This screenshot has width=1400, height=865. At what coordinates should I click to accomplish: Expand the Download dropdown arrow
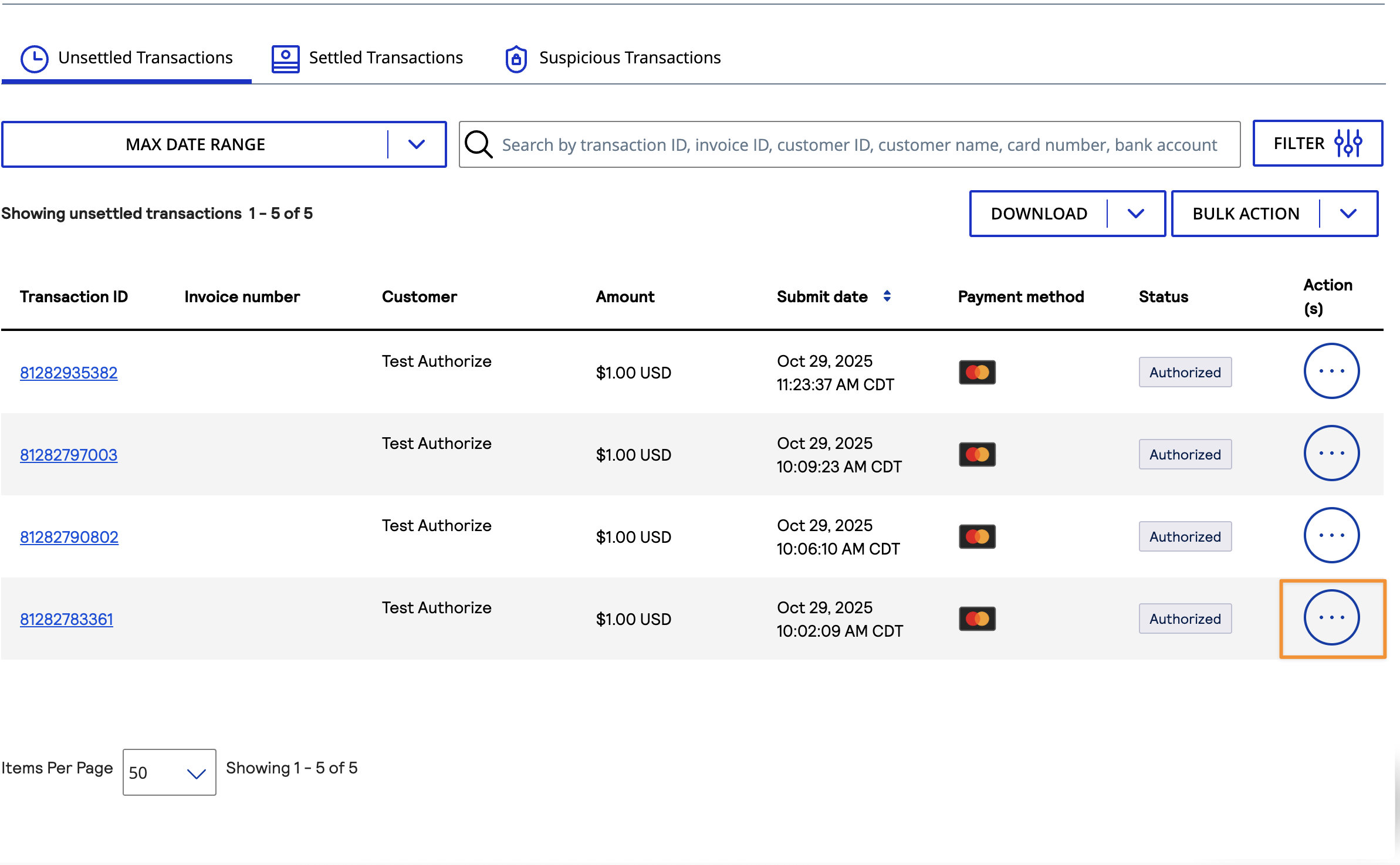pos(1136,214)
